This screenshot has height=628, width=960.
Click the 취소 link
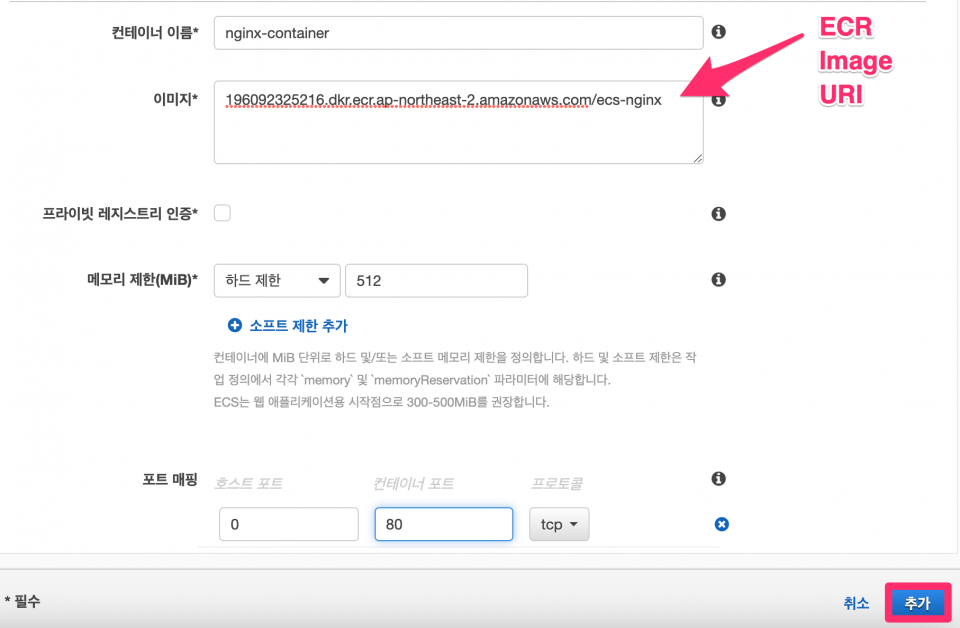(856, 603)
